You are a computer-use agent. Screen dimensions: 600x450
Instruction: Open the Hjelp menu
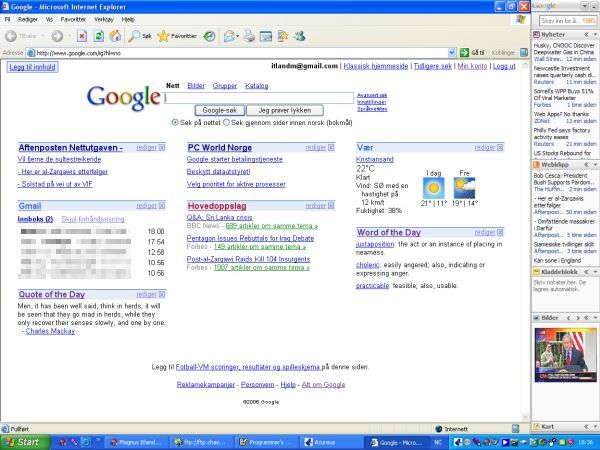pyautogui.click(x=128, y=19)
